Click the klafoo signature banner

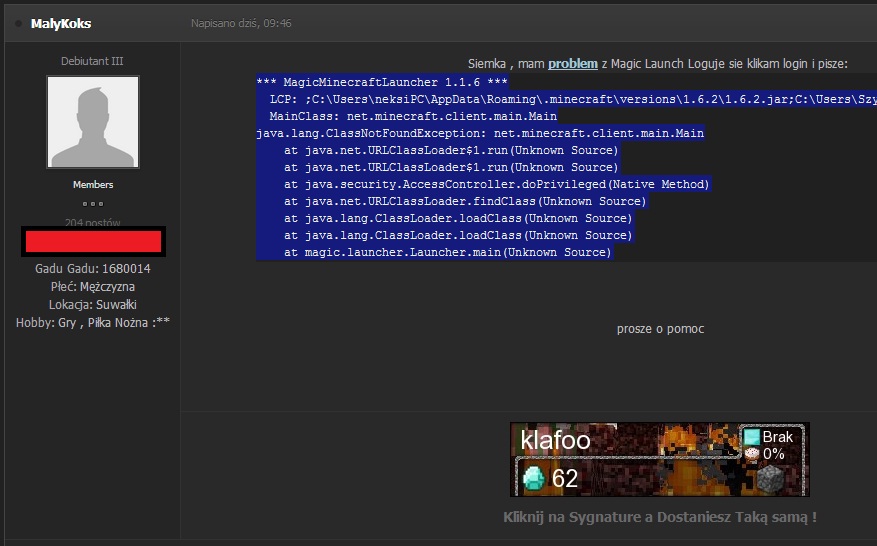[x=659, y=459]
